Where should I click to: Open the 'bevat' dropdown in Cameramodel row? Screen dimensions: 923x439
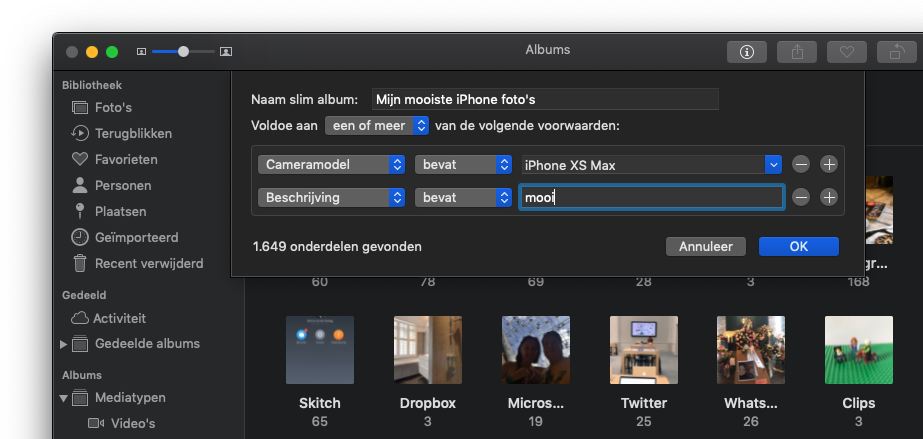pyautogui.click(x=463, y=165)
